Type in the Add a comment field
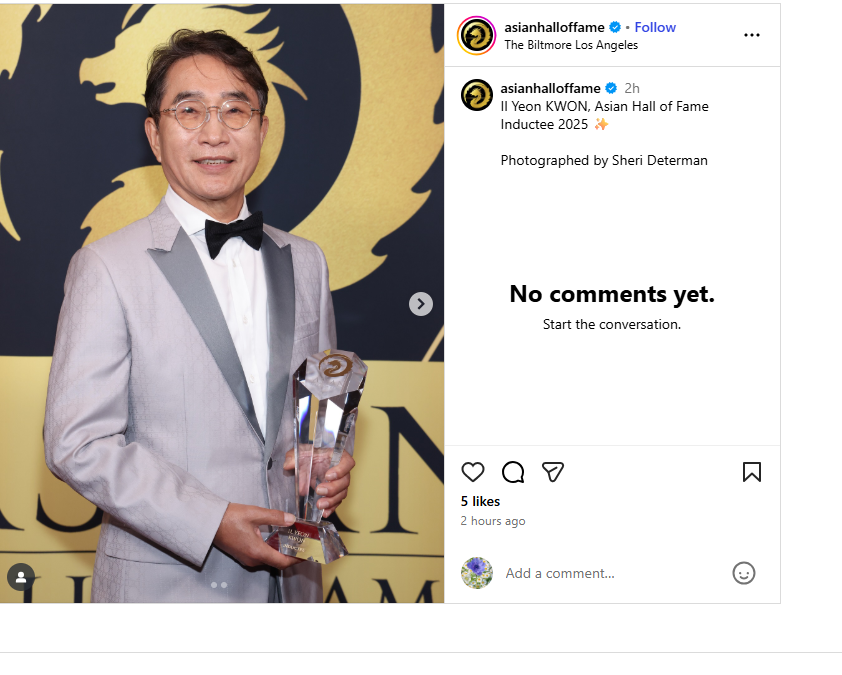The width and height of the screenshot is (842, 675). click(610, 573)
